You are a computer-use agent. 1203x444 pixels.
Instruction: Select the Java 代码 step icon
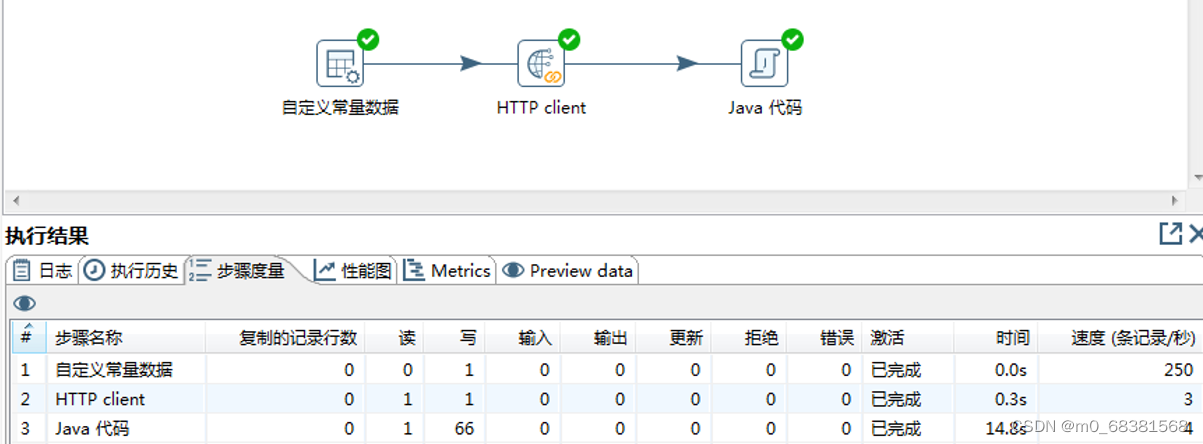[x=764, y=64]
